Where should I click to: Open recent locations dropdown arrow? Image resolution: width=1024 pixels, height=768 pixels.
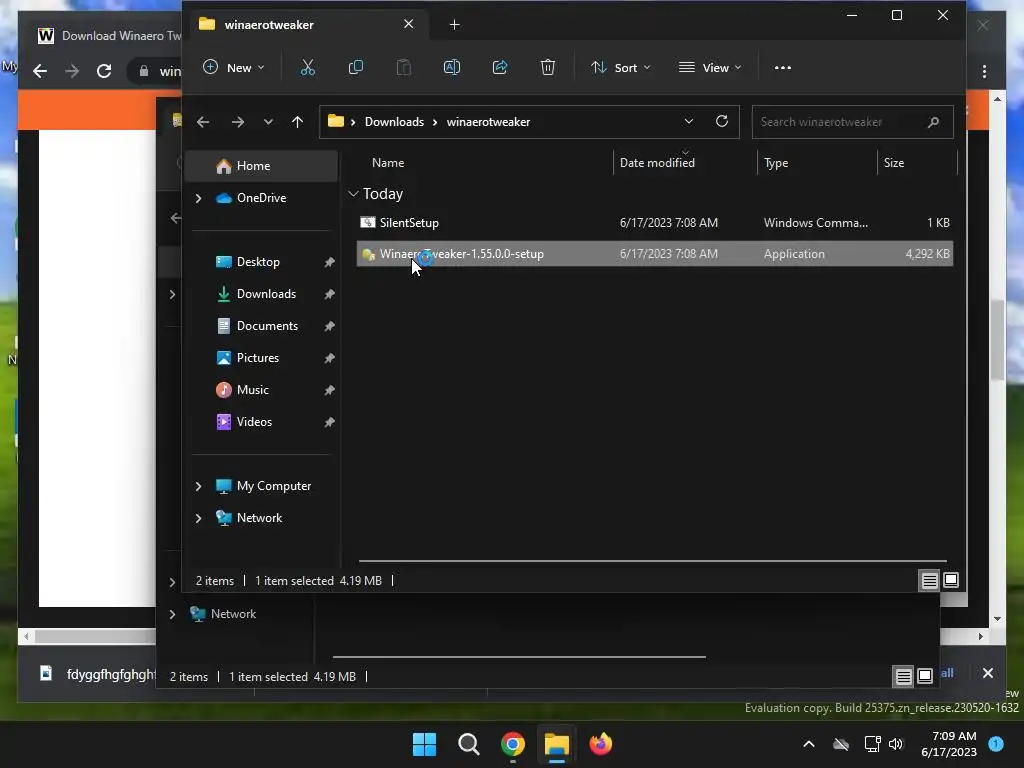268,122
